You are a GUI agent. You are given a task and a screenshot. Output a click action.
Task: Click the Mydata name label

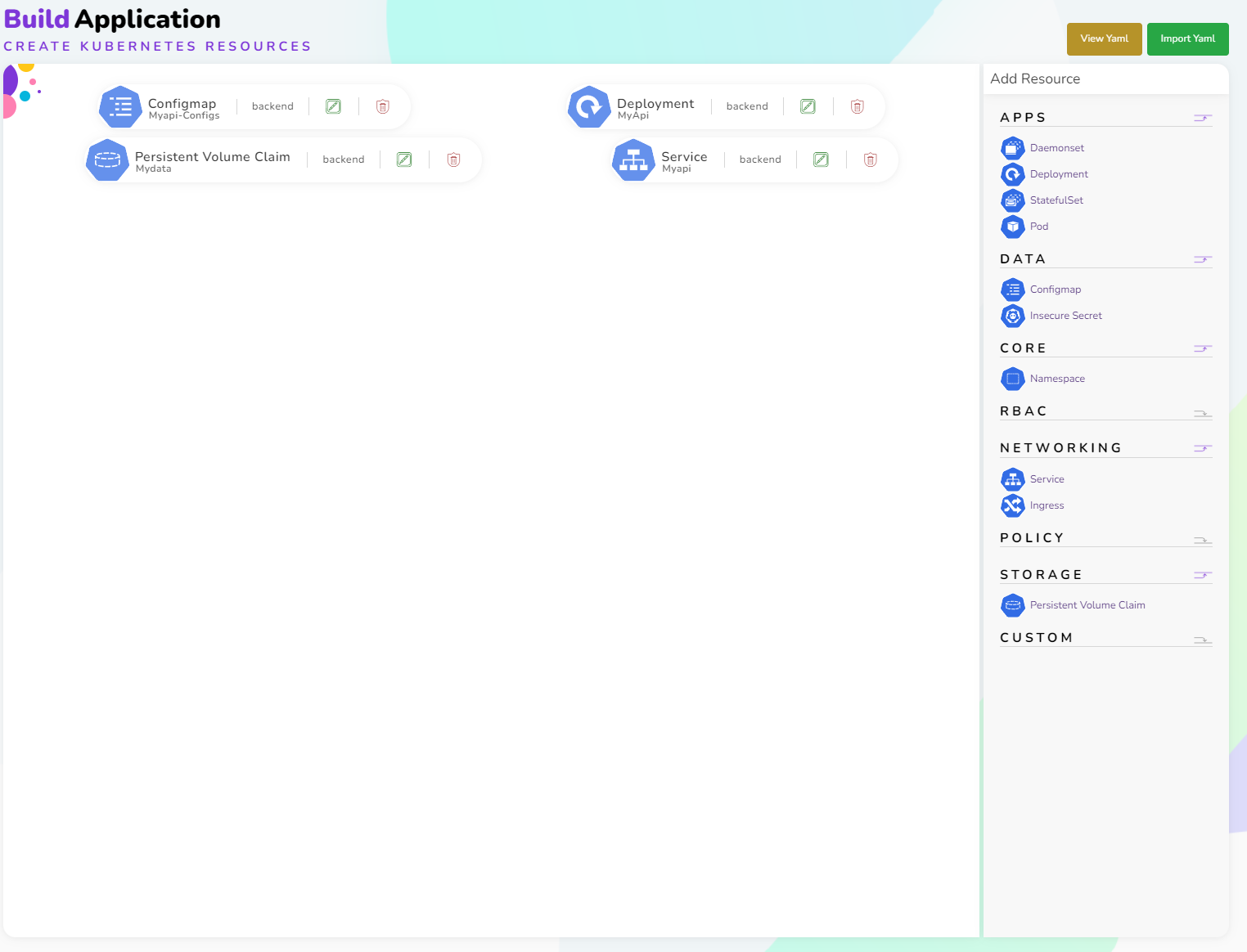(x=154, y=169)
